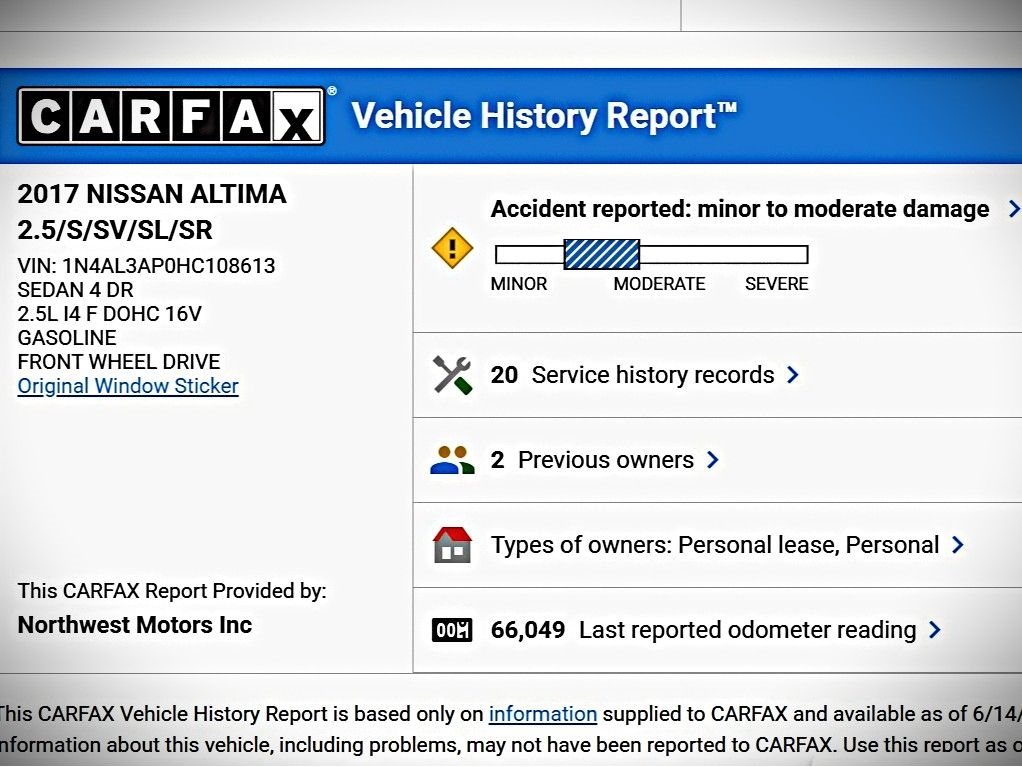Click the Northwest Motors Inc provider name
The height and width of the screenshot is (767, 1022).
135,625
